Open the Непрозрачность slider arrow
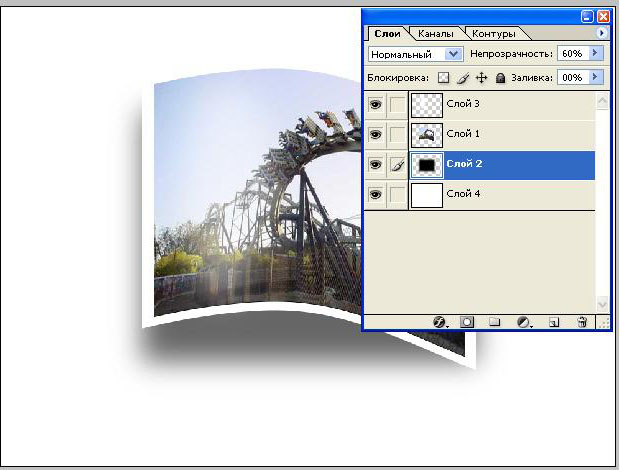The image size is (620, 470). click(596, 53)
